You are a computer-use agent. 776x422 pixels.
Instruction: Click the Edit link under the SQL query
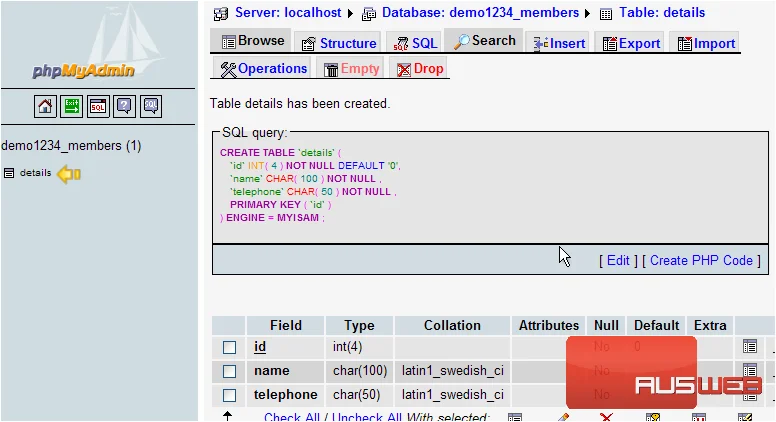point(618,260)
